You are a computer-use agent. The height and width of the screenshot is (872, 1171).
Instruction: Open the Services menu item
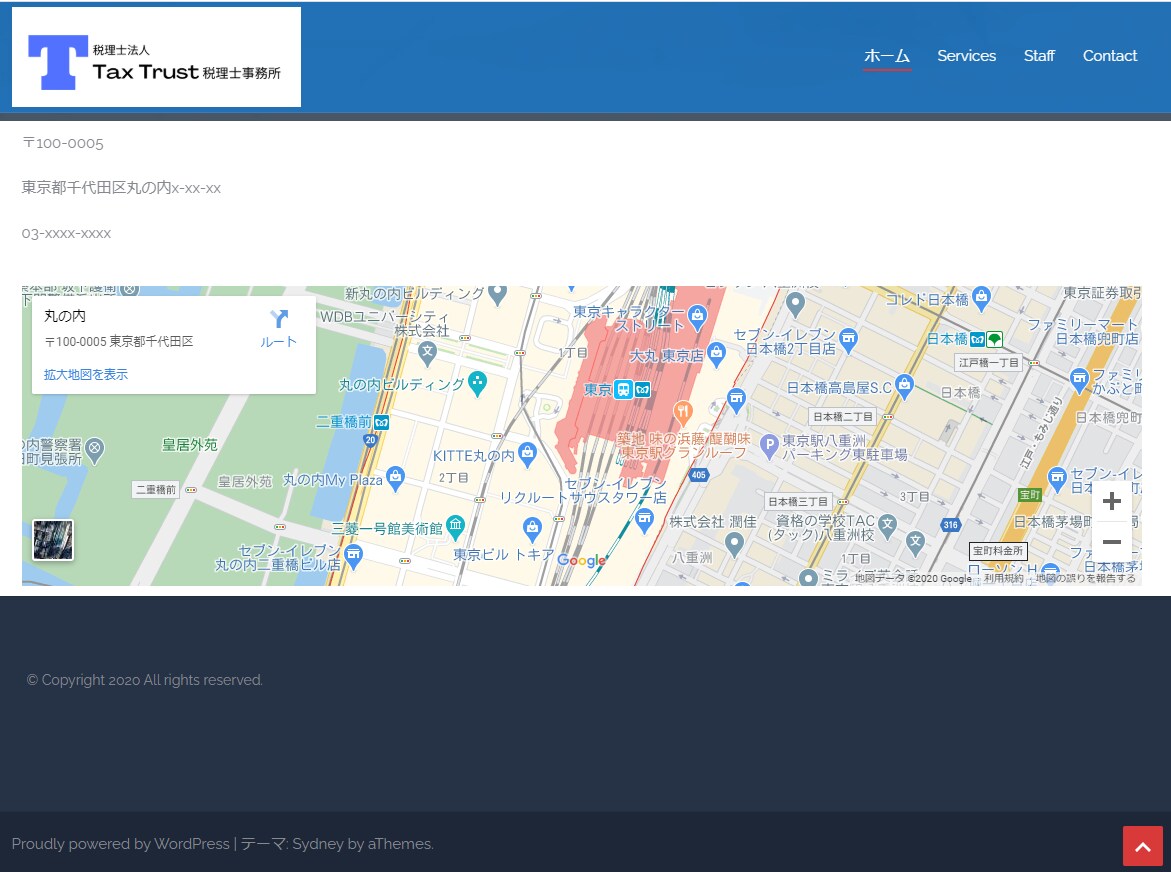pos(966,56)
